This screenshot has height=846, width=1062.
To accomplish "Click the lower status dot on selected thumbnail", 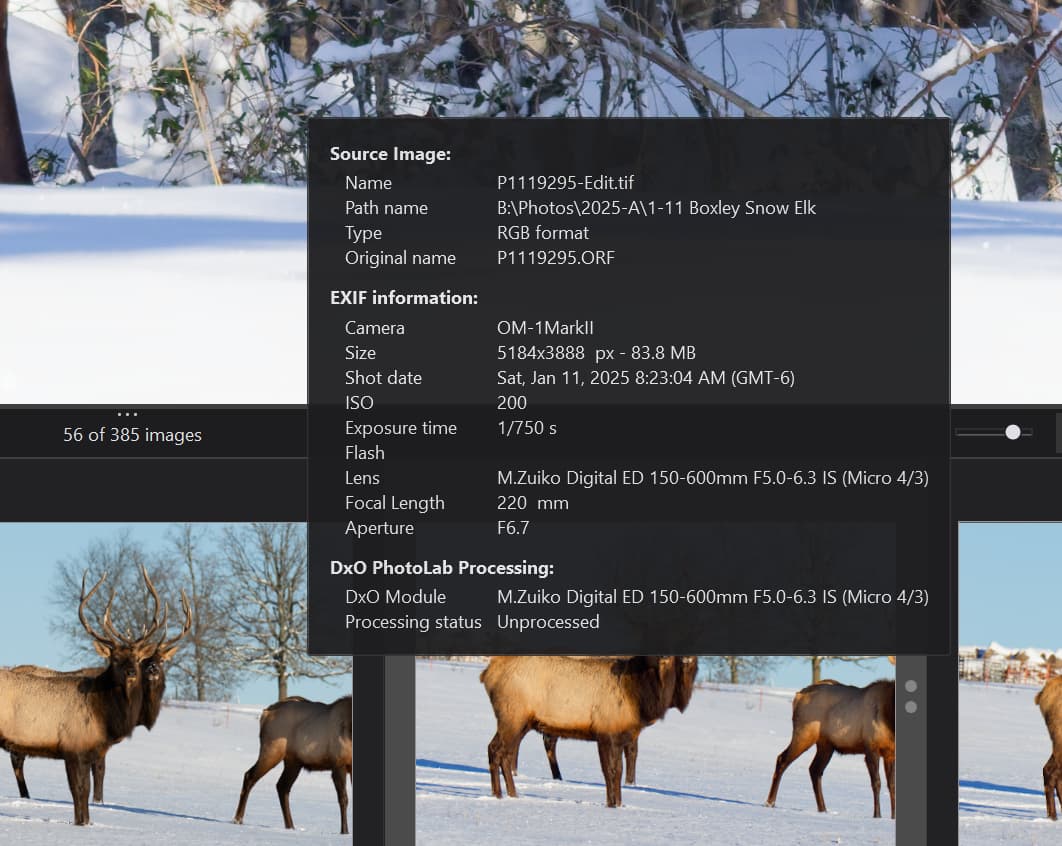I will 910,707.
